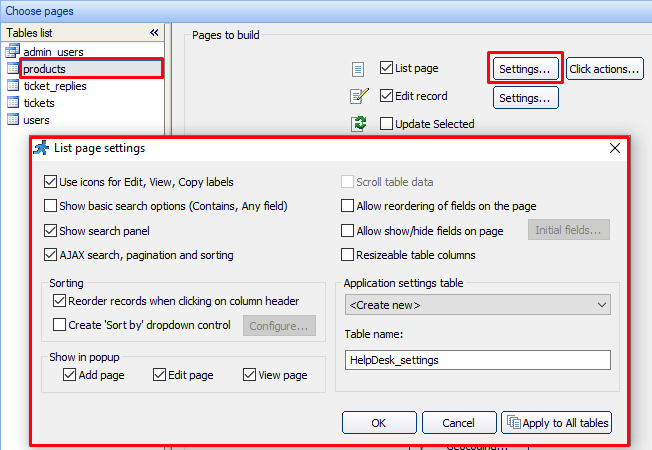Toggle AJAX search, pagination and sorting
The width and height of the screenshot is (652, 450).
tap(51, 255)
